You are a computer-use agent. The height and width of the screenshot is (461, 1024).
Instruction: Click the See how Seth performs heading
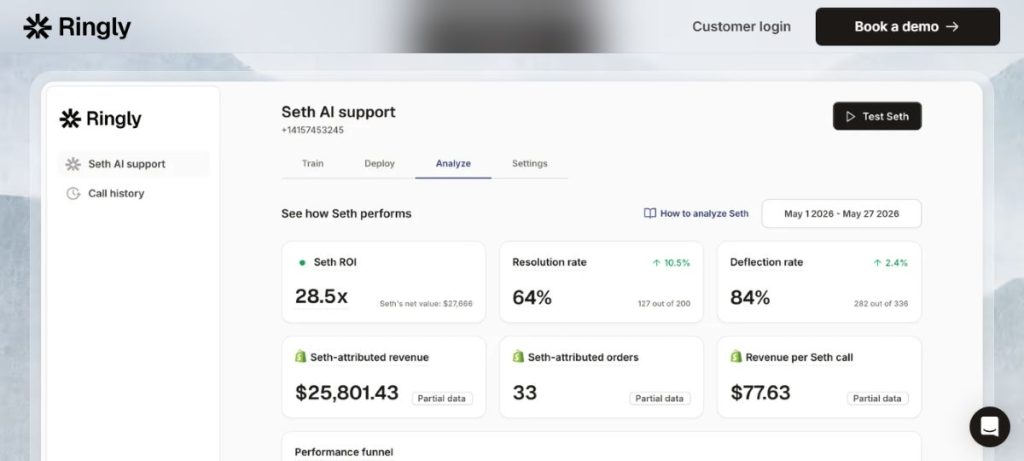[346, 214]
